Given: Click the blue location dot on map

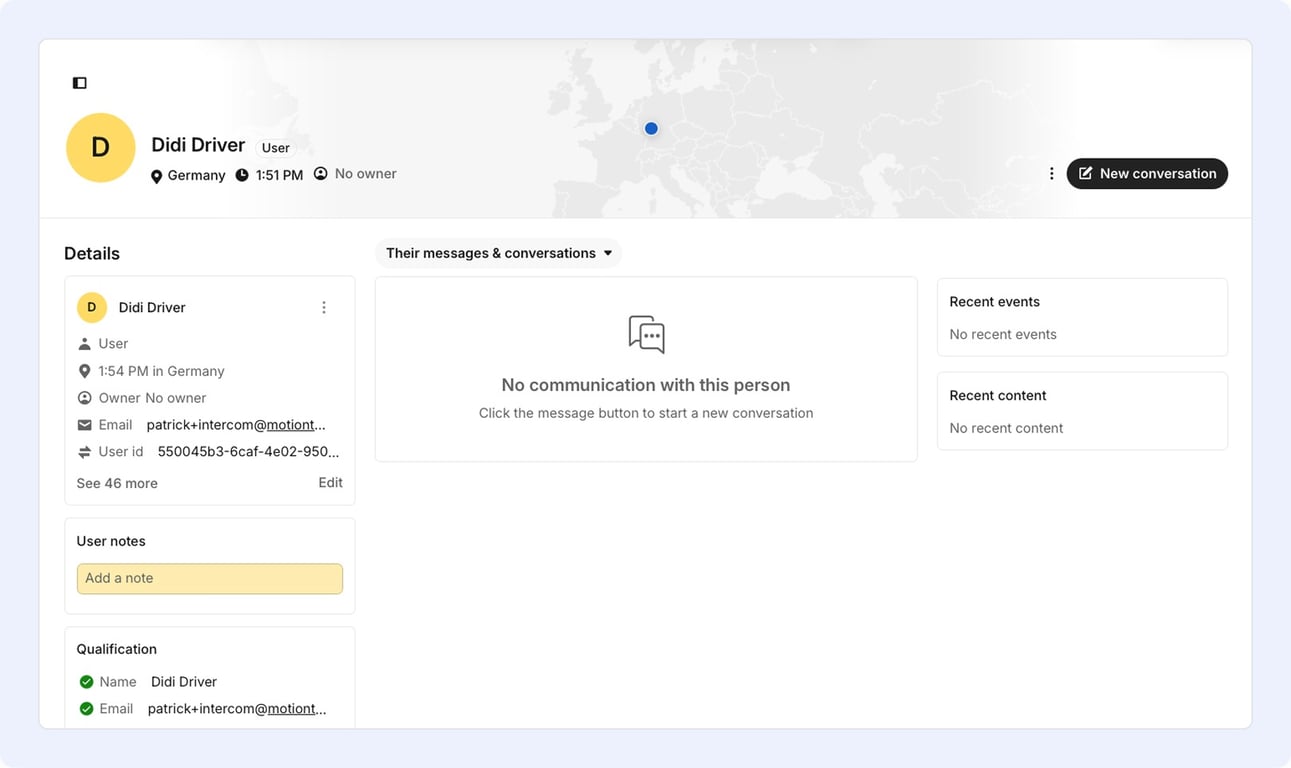Looking at the screenshot, I should pos(651,128).
